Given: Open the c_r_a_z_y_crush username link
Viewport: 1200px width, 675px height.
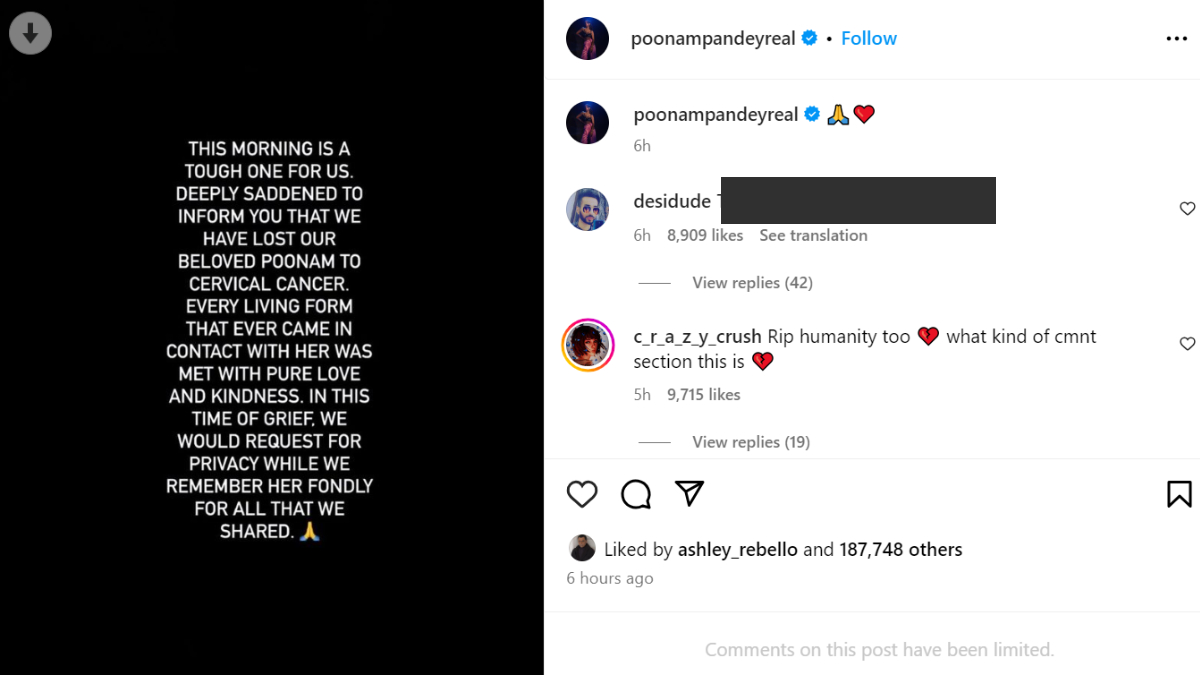Looking at the screenshot, I should click(x=697, y=337).
